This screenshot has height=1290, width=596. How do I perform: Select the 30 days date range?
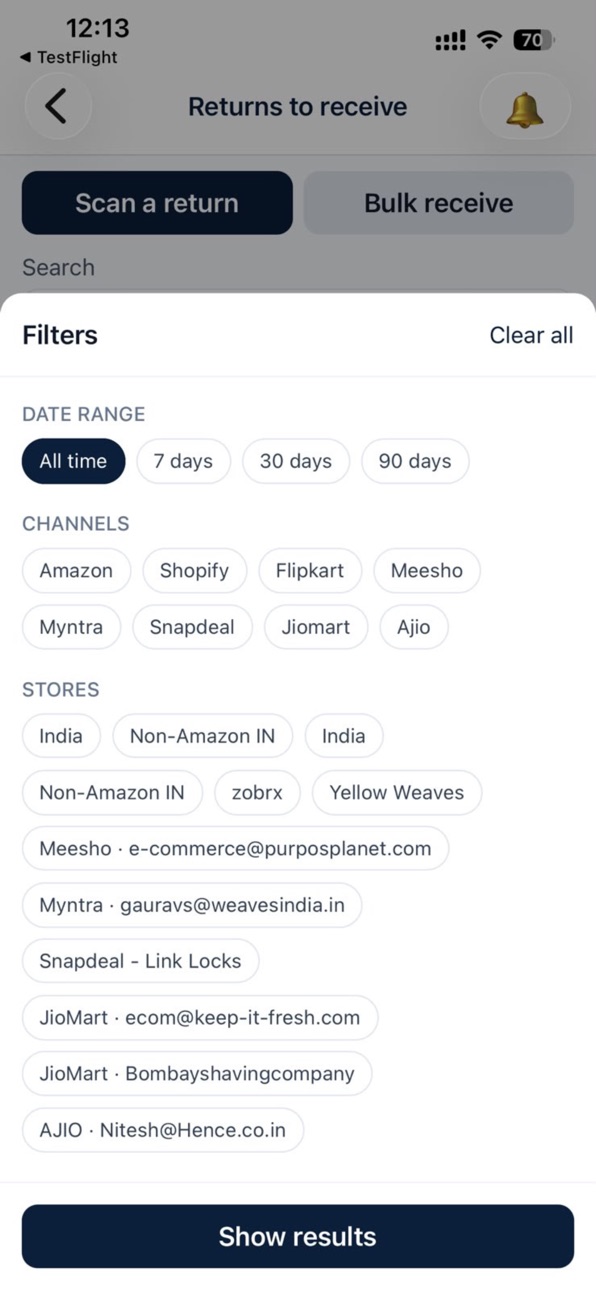[x=296, y=461]
